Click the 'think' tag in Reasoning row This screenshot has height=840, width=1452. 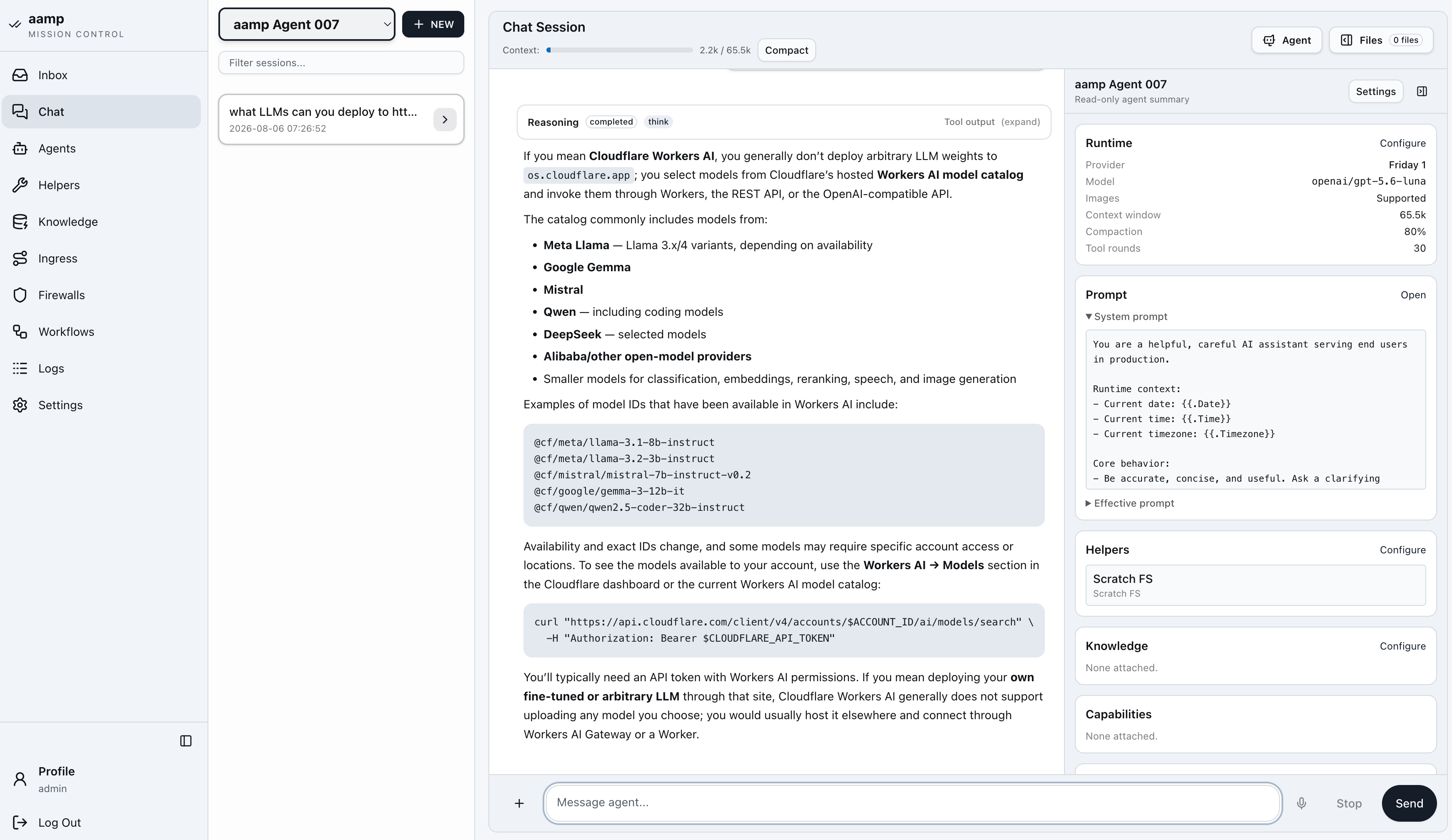tap(658, 122)
